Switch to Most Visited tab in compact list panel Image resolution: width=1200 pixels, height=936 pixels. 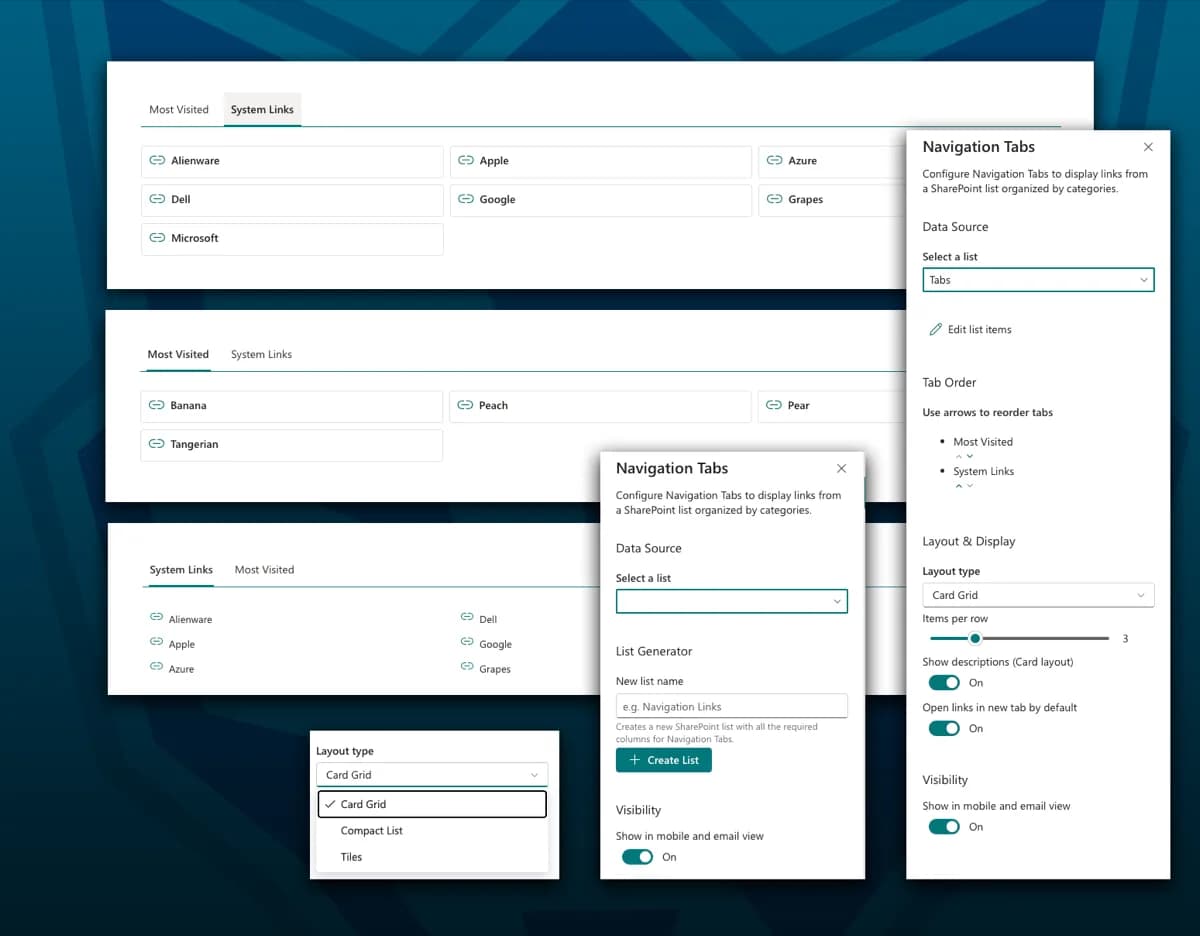[x=264, y=570]
